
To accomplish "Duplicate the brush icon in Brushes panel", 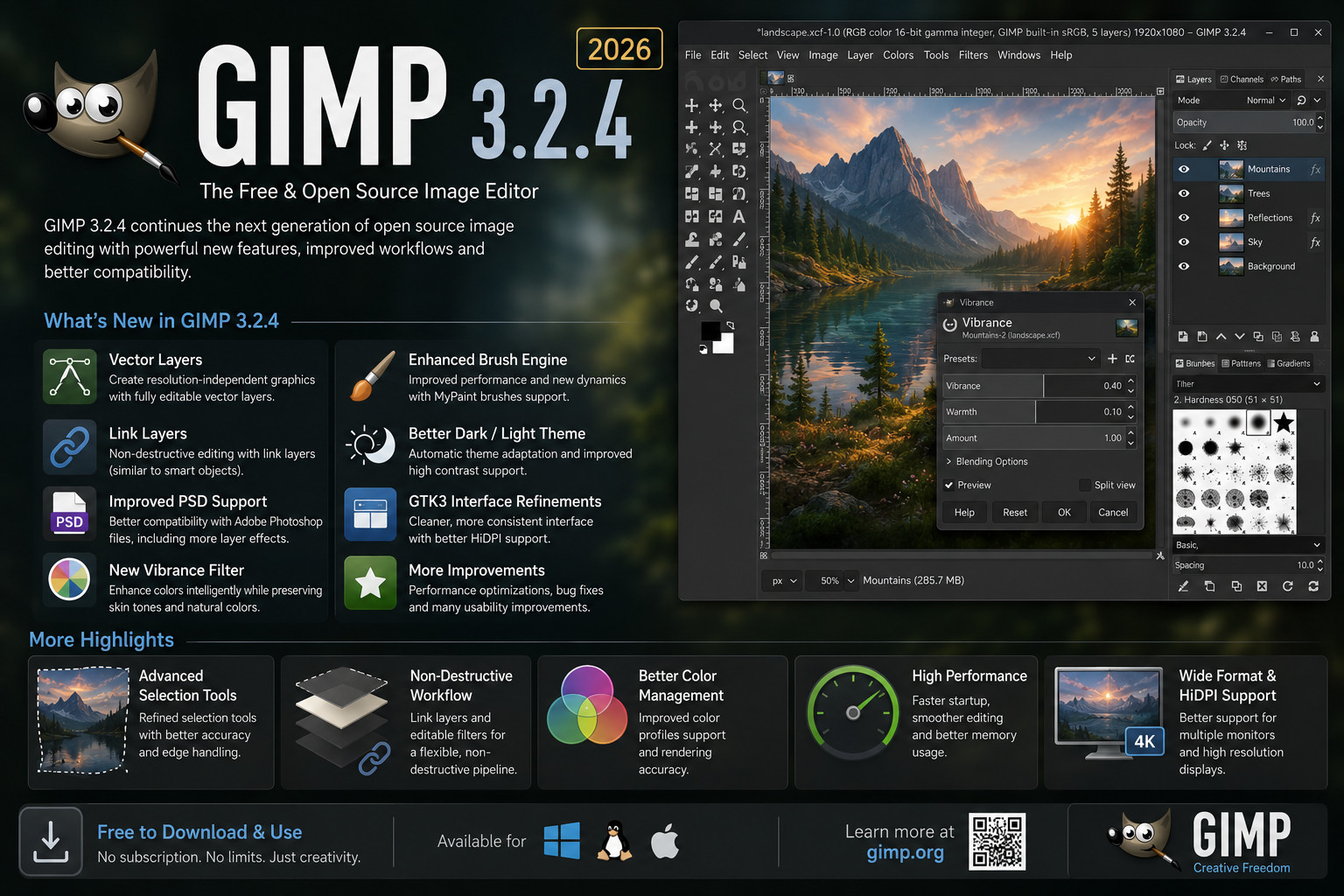I will click(1236, 586).
